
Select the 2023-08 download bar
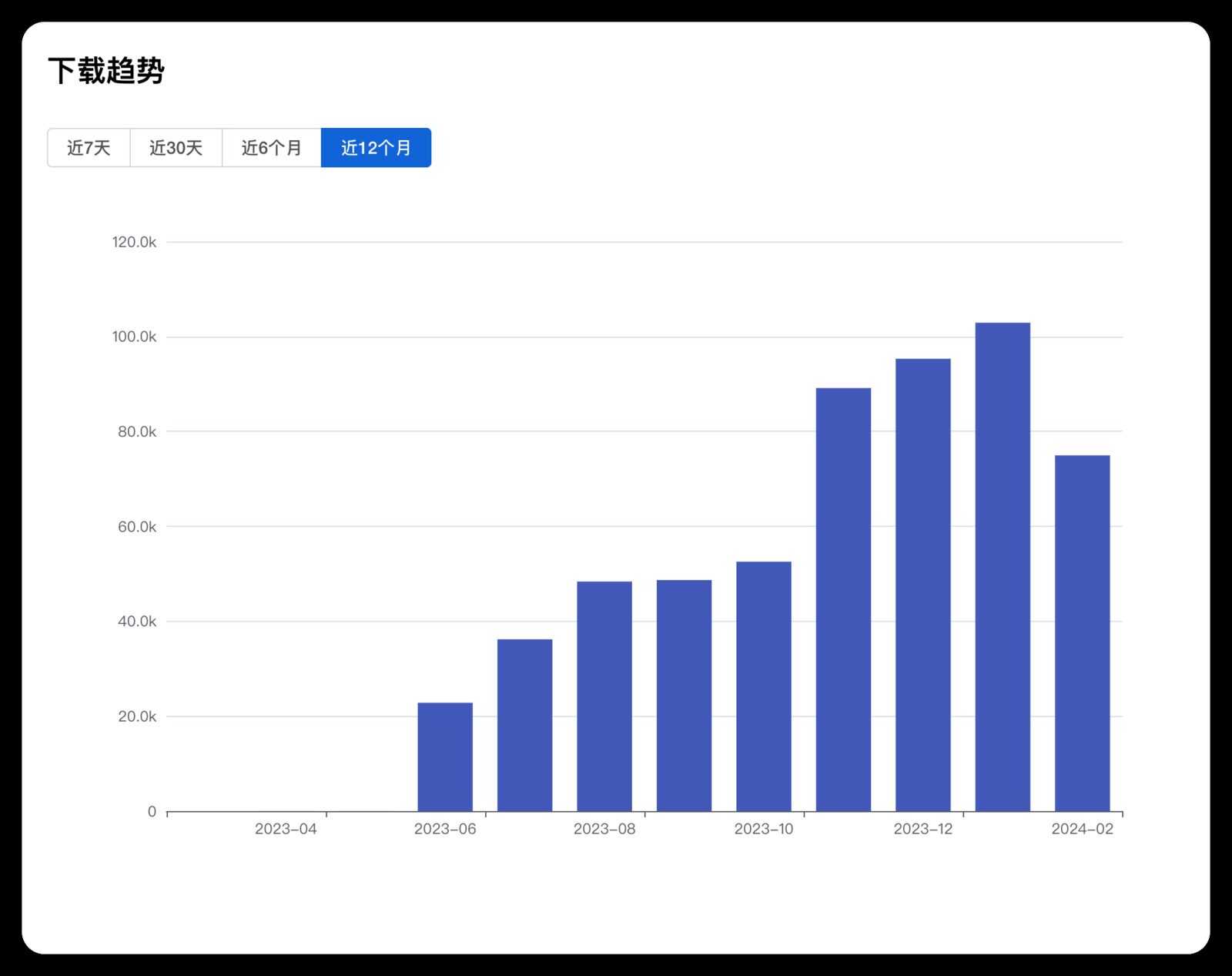point(604,696)
